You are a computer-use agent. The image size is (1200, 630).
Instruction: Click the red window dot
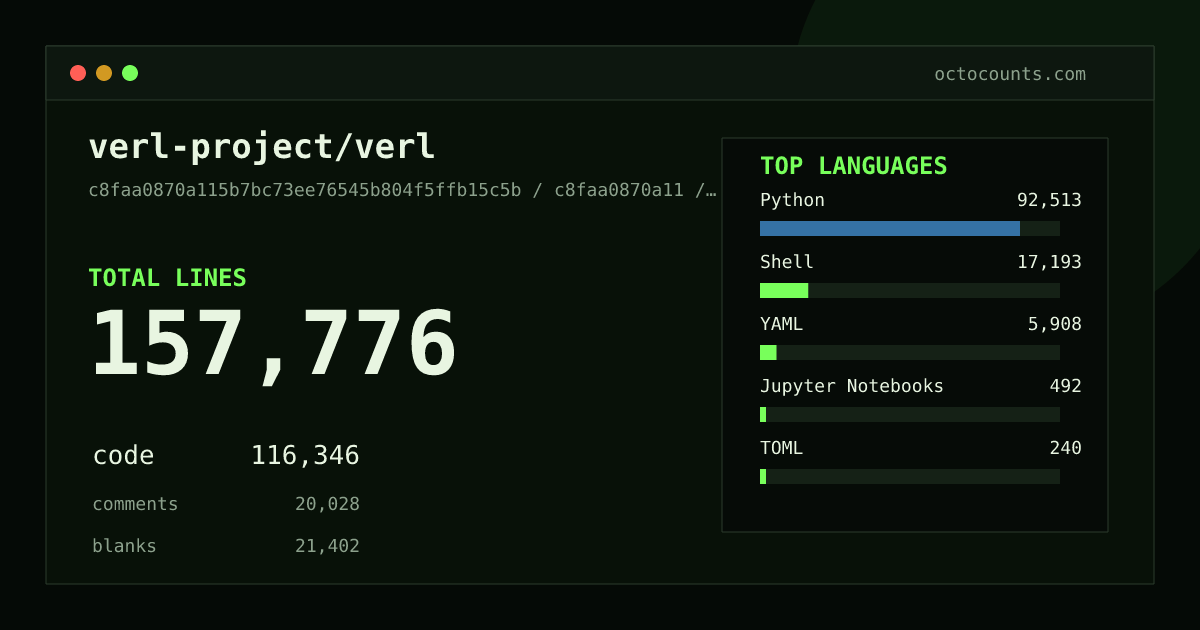[78, 73]
